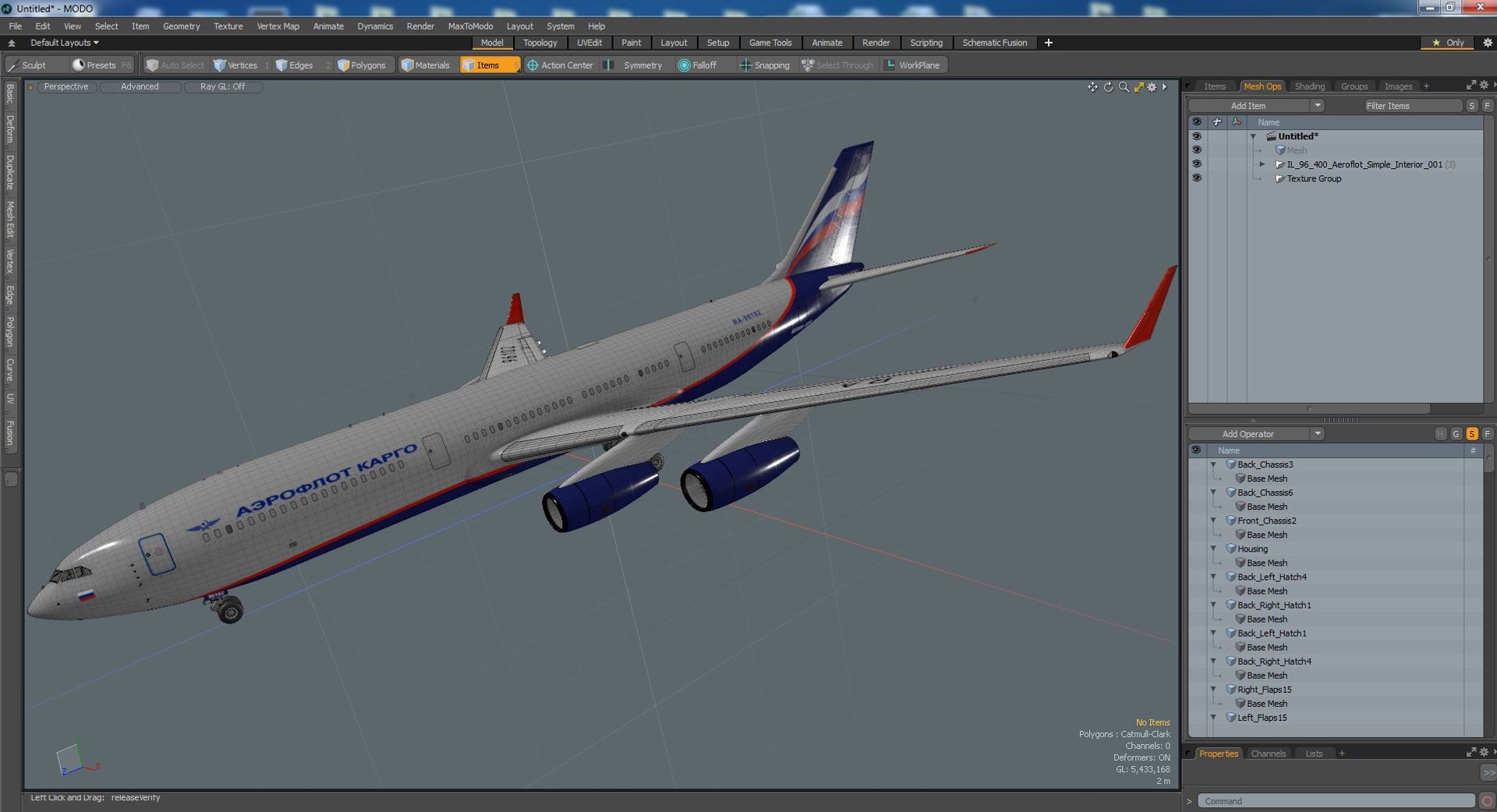Screen dimensions: 1497x812
Task: Open the Deform side tab
Action: 10,129
